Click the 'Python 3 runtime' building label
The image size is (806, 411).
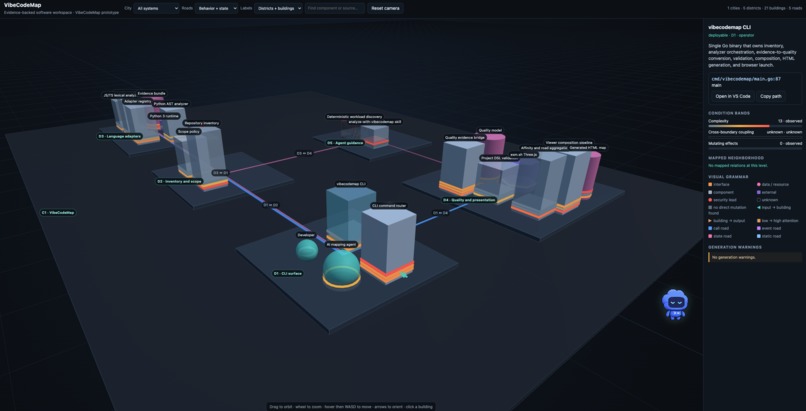click(x=164, y=116)
